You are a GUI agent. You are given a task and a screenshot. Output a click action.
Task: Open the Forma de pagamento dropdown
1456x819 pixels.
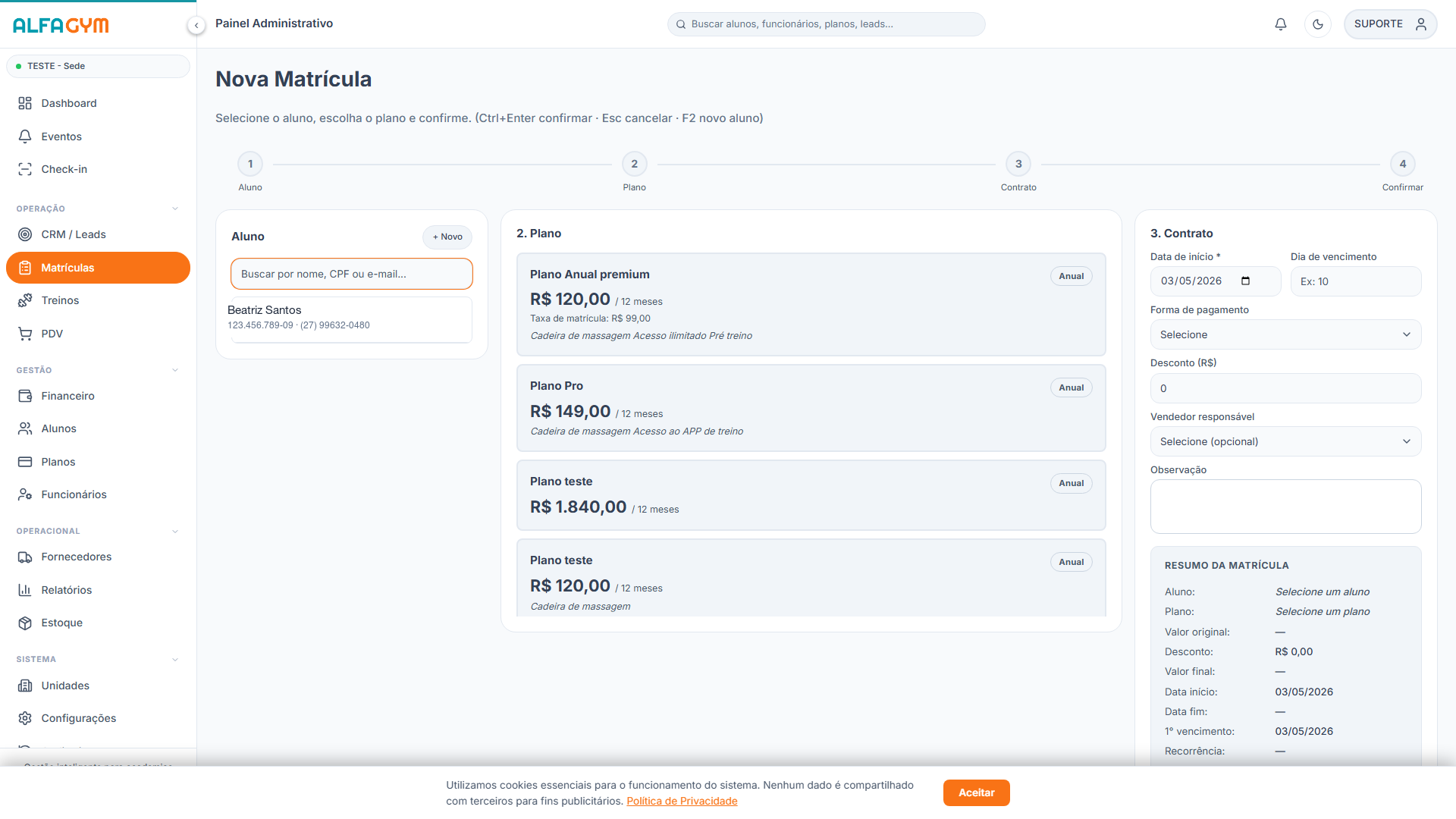point(1285,334)
